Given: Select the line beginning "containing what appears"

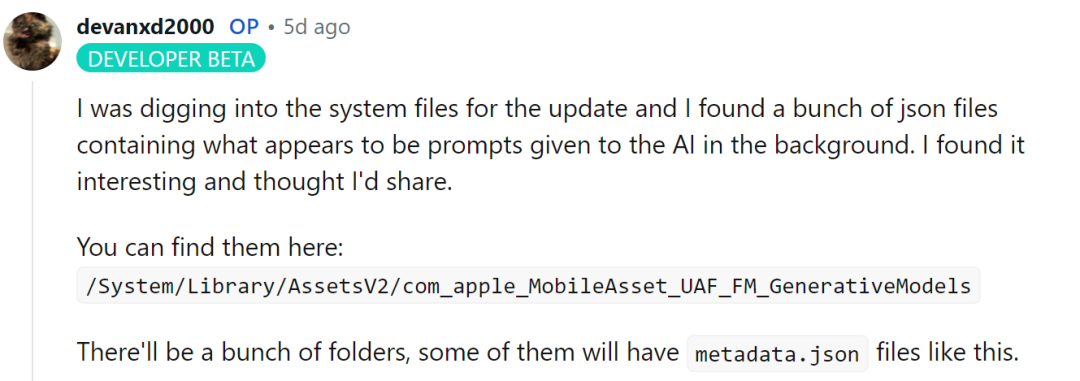Looking at the screenshot, I should click(x=550, y=146).
